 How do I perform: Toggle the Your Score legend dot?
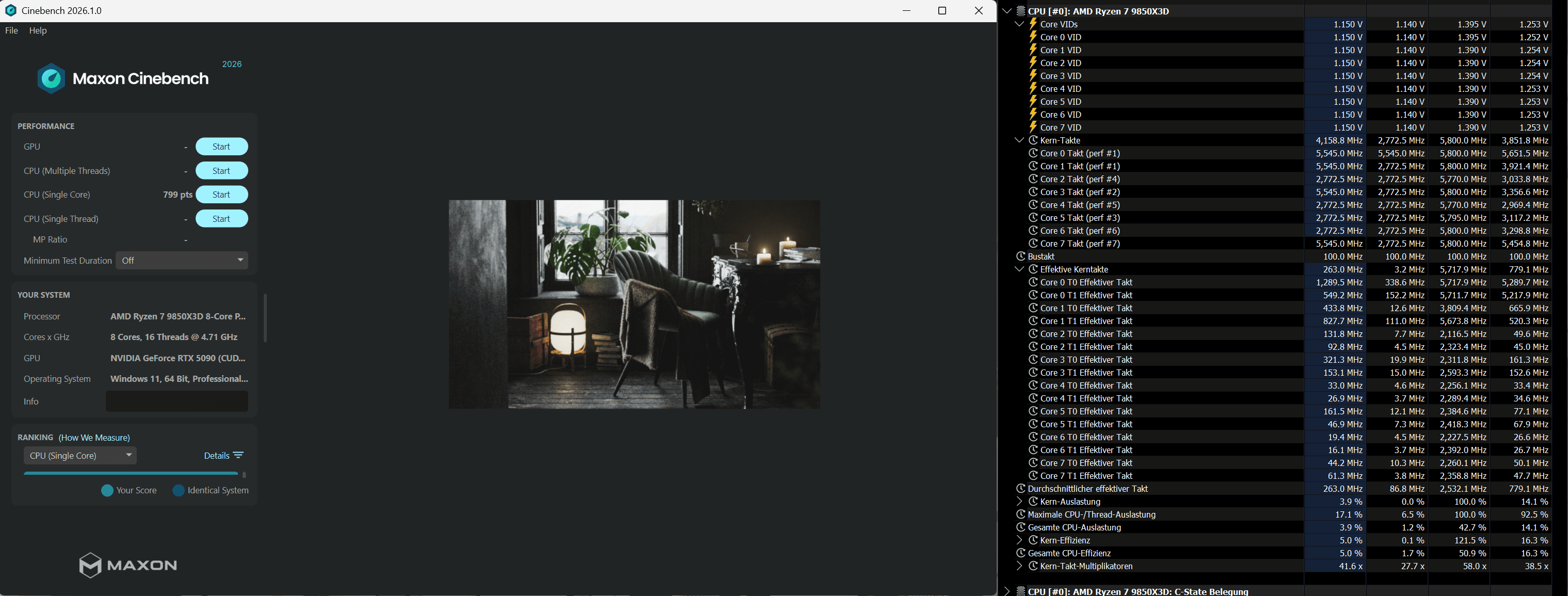pos(107,491)
